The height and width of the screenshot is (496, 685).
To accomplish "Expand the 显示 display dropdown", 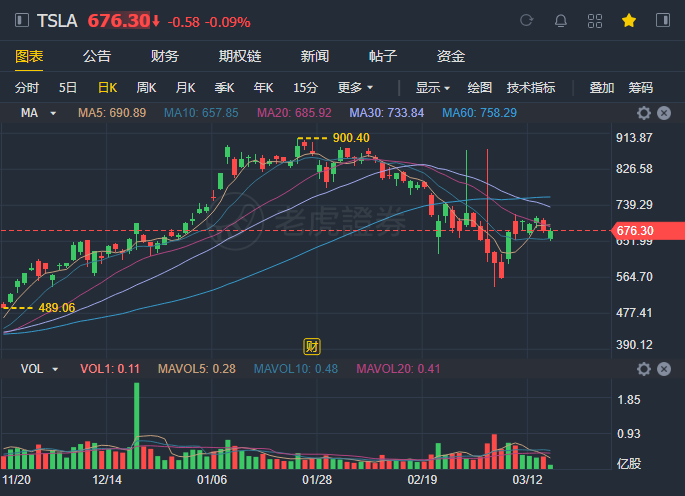I will (432, 88).
